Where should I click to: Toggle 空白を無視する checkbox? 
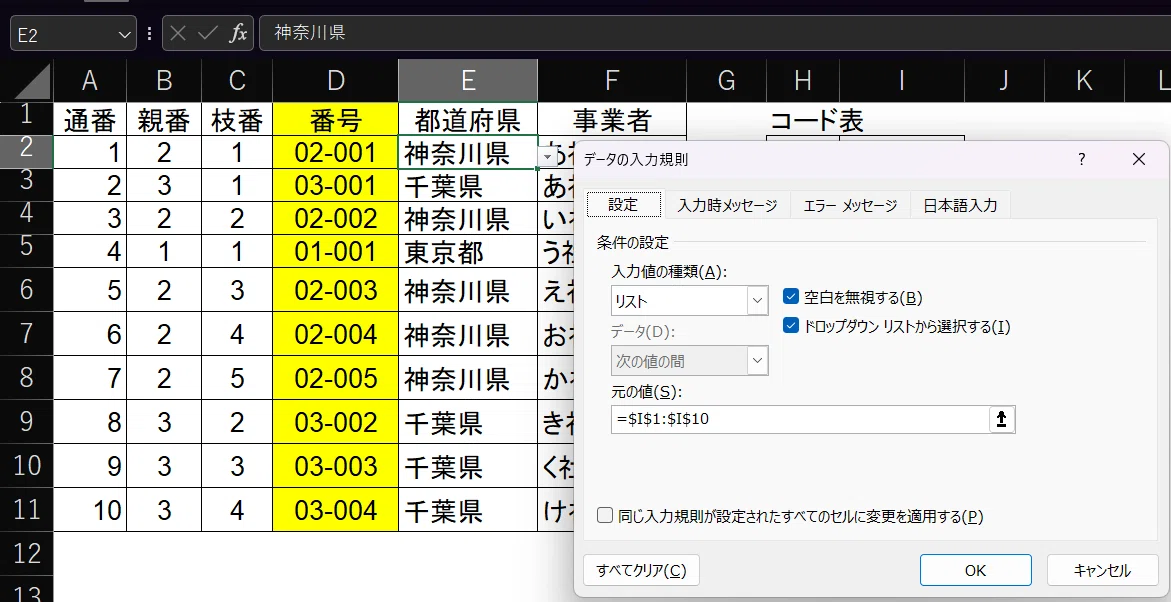(791, 297)
